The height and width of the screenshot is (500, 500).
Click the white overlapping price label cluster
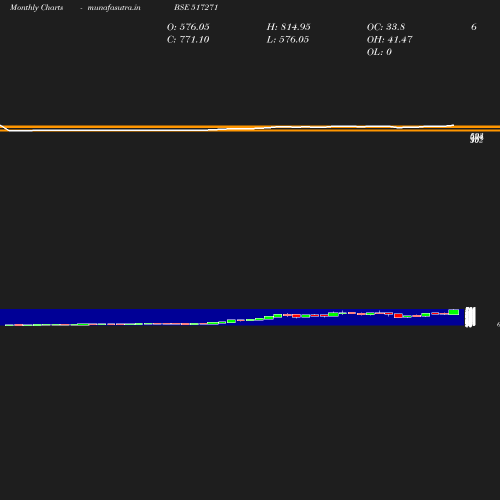coord(470,317)
